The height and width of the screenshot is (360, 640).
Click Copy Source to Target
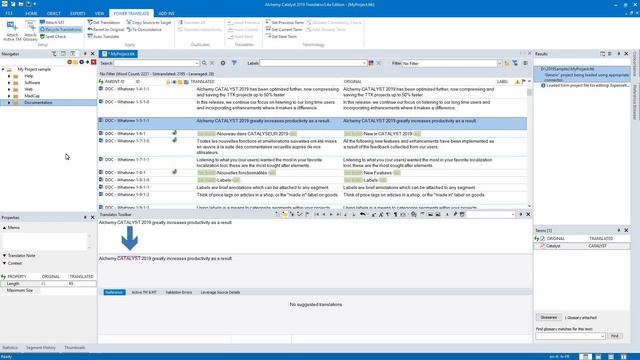149,22
